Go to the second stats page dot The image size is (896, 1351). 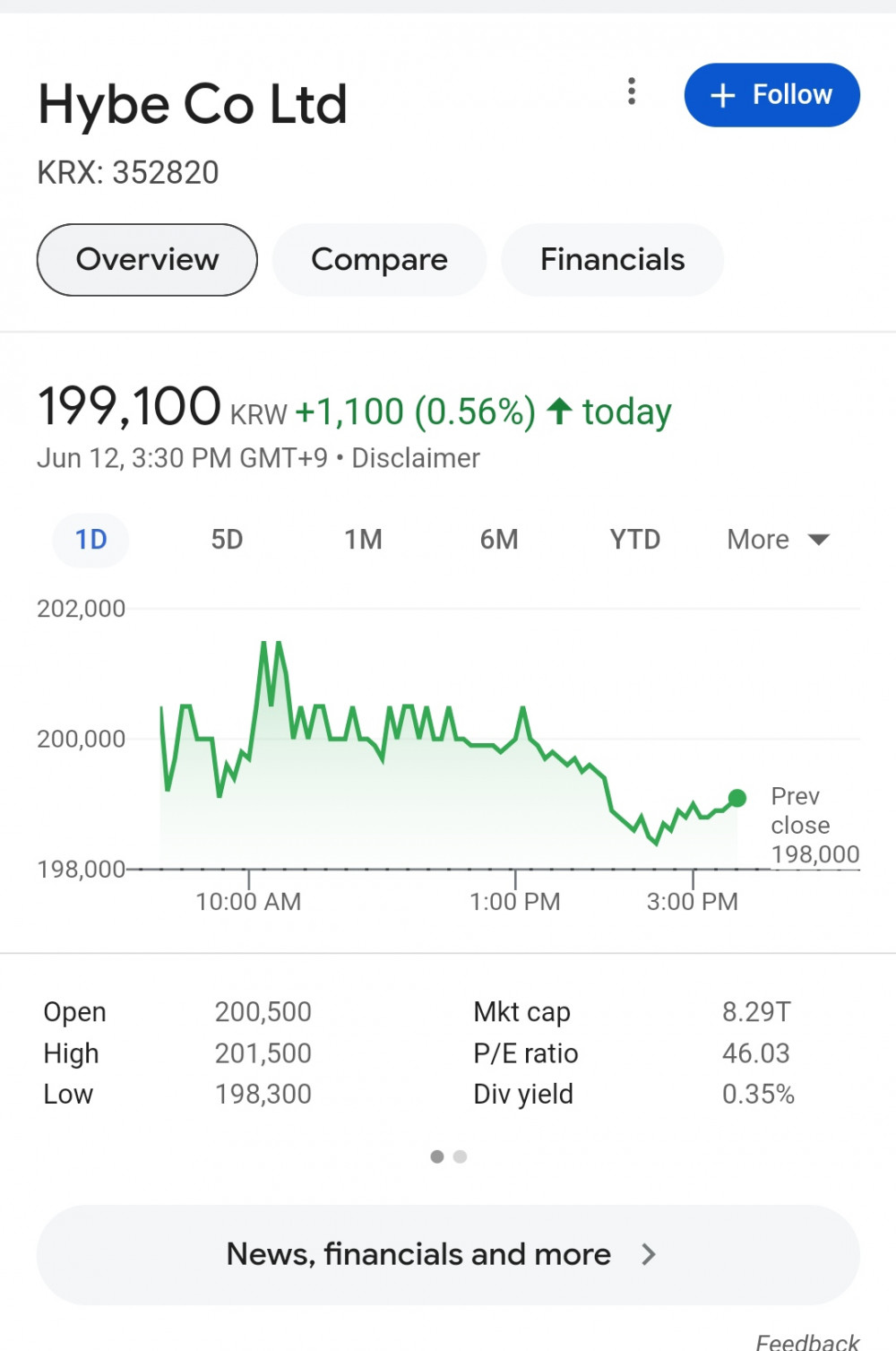point(461,1156)
